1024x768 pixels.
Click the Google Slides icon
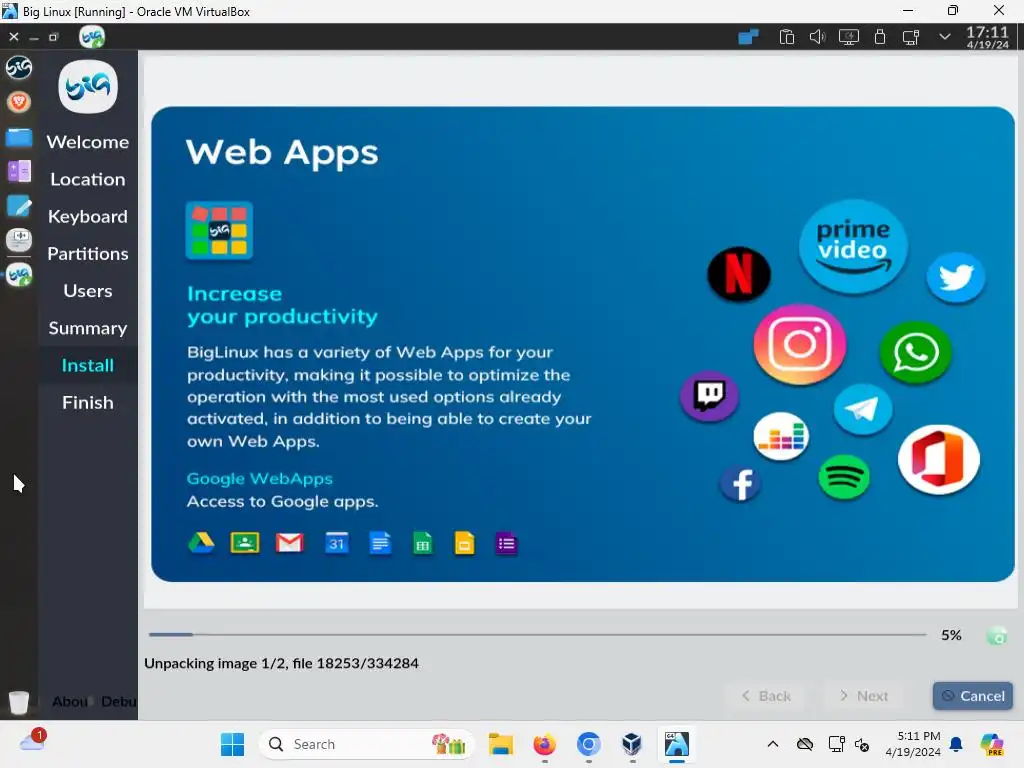[x=464, y=543]
